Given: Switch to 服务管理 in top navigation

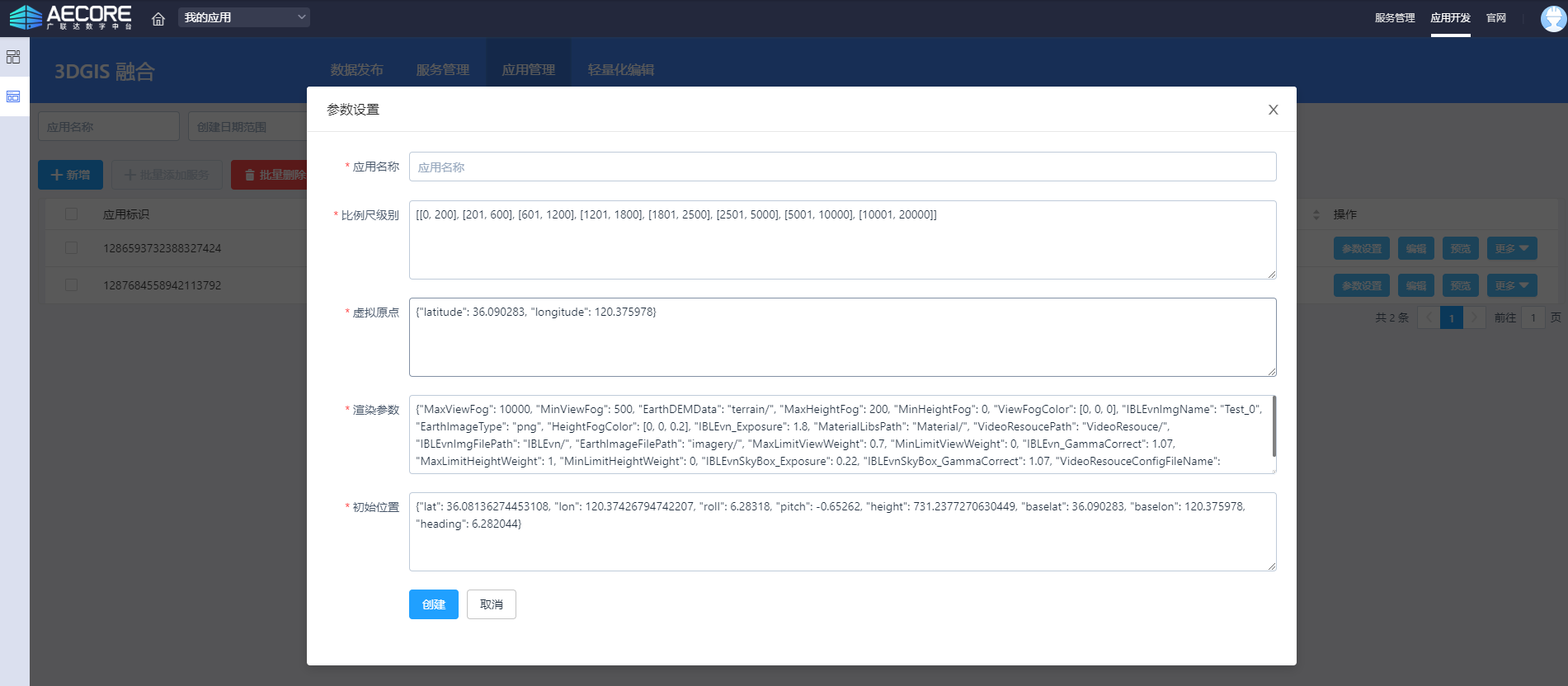Looking at the screenshot, I should pyautogui.click(x=1394, y=18).
